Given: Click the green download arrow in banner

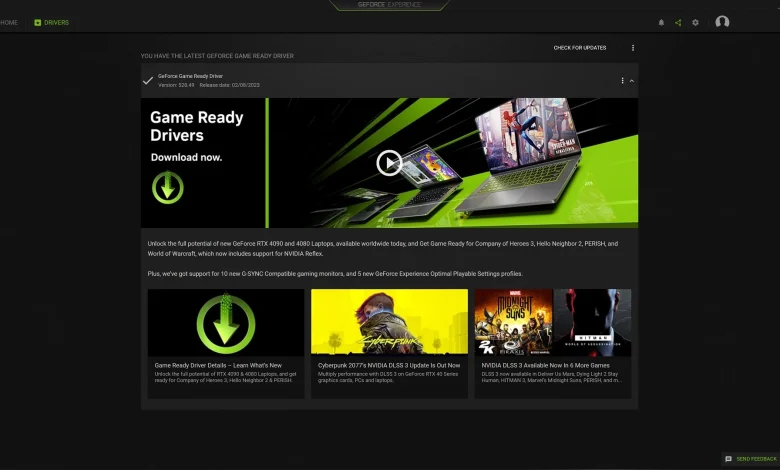Looking at the screenshot, I should coord(167,188).
